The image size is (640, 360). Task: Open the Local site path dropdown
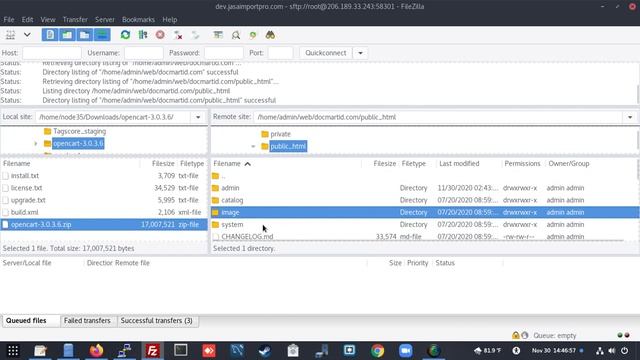click(x=198, y=117)
